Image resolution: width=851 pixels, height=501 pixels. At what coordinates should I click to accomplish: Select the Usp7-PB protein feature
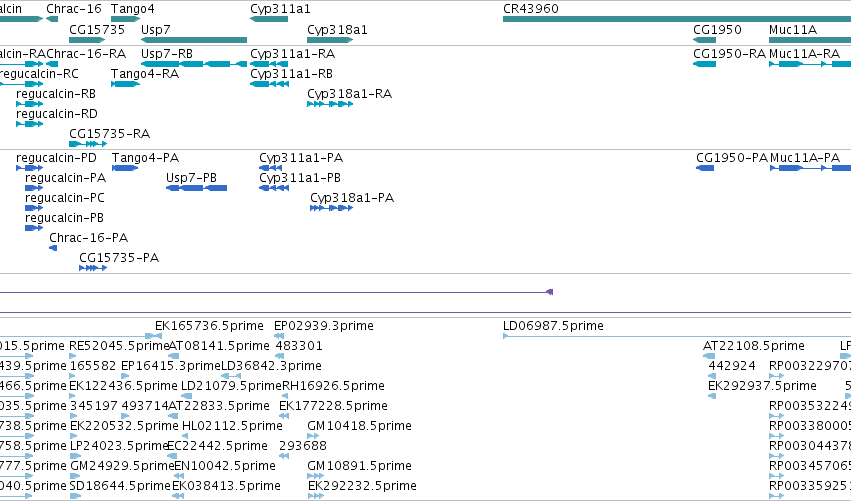point(196,188)
